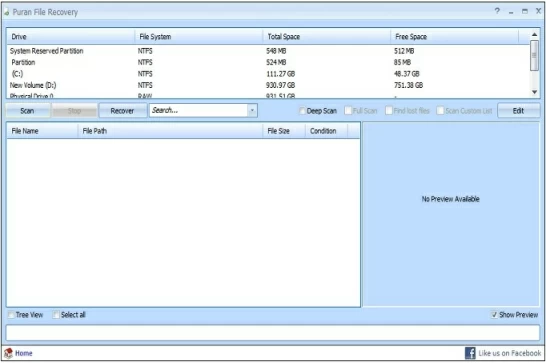Click the No Preview Available pane
This screenshot has height=363, width=546.
[x=451, y=214]
